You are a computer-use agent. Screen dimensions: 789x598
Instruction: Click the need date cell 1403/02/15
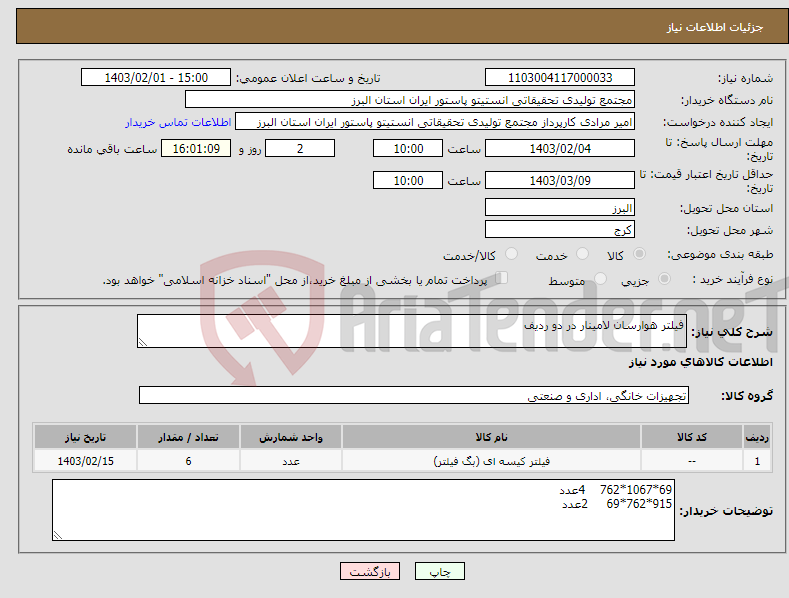86,461
